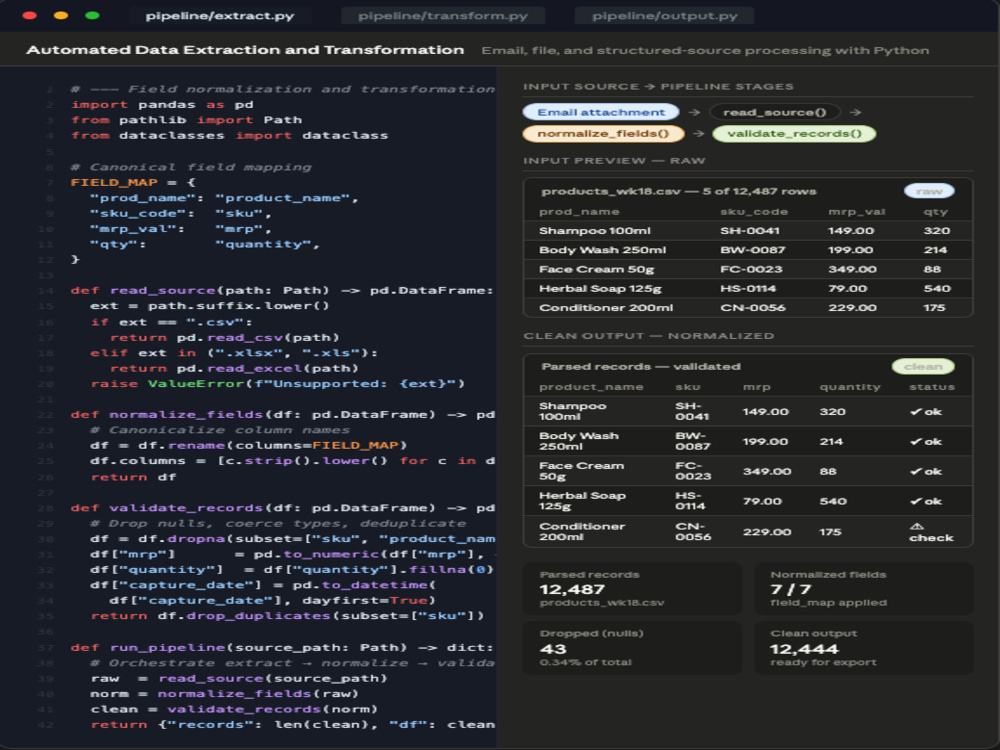Click the quantity column header
The height and width of the screenshot is (750, 1000).
[849, 387]
